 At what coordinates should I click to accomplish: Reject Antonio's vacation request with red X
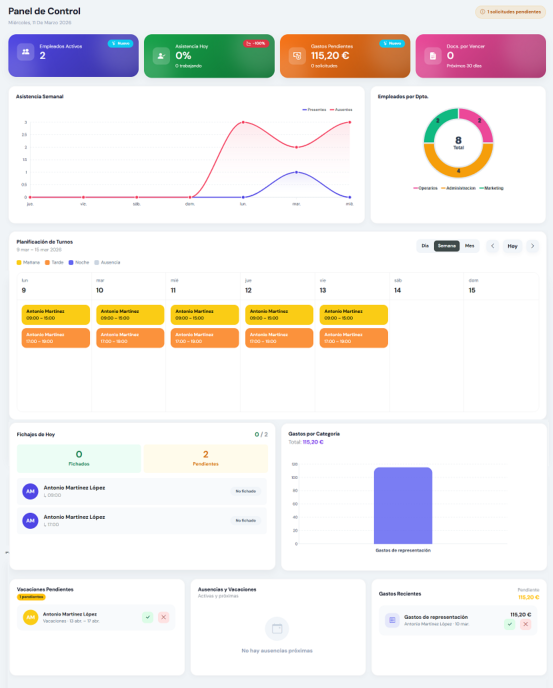click(x=164, y=617)
